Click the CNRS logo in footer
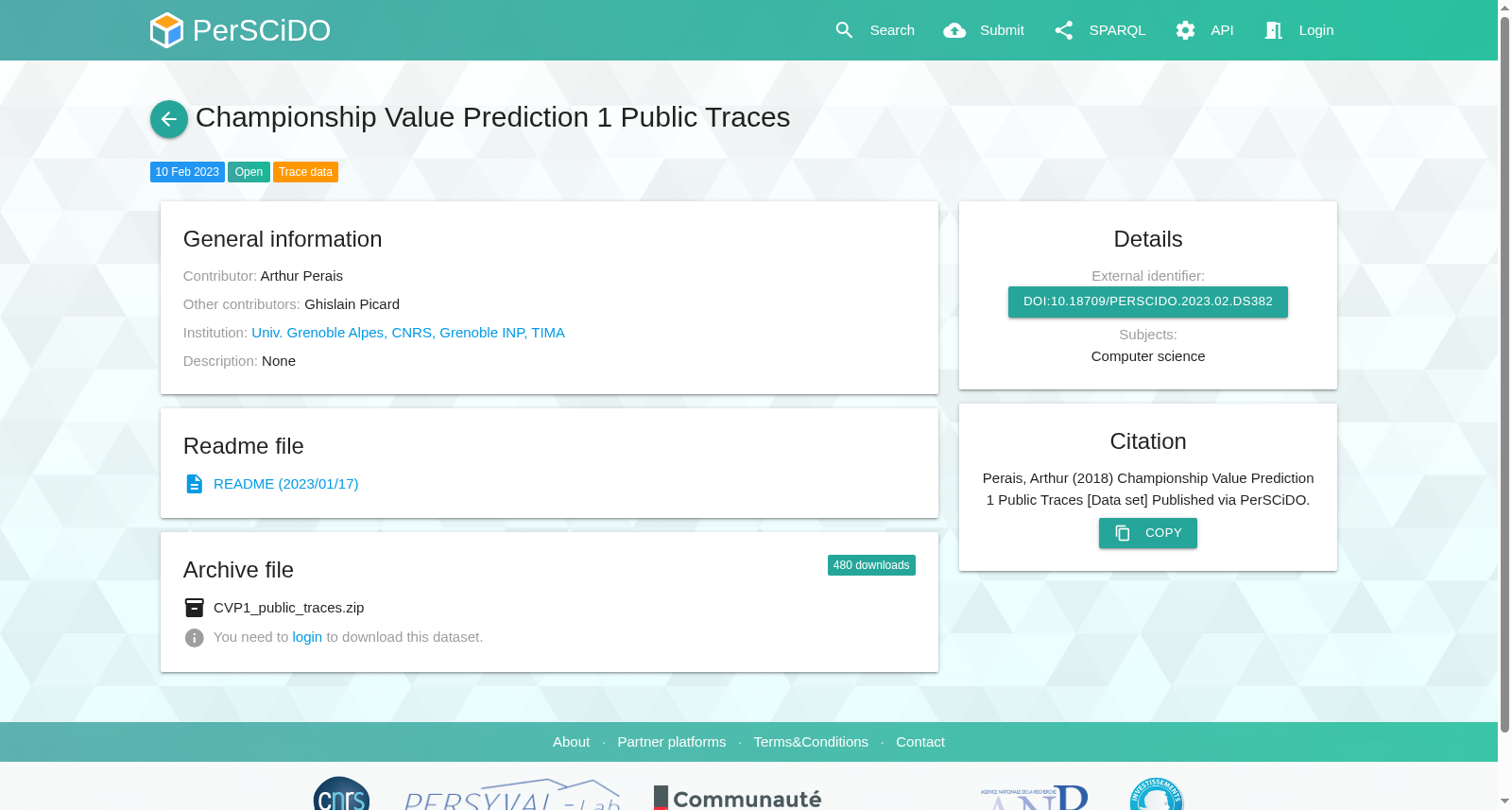 [341, 794]
